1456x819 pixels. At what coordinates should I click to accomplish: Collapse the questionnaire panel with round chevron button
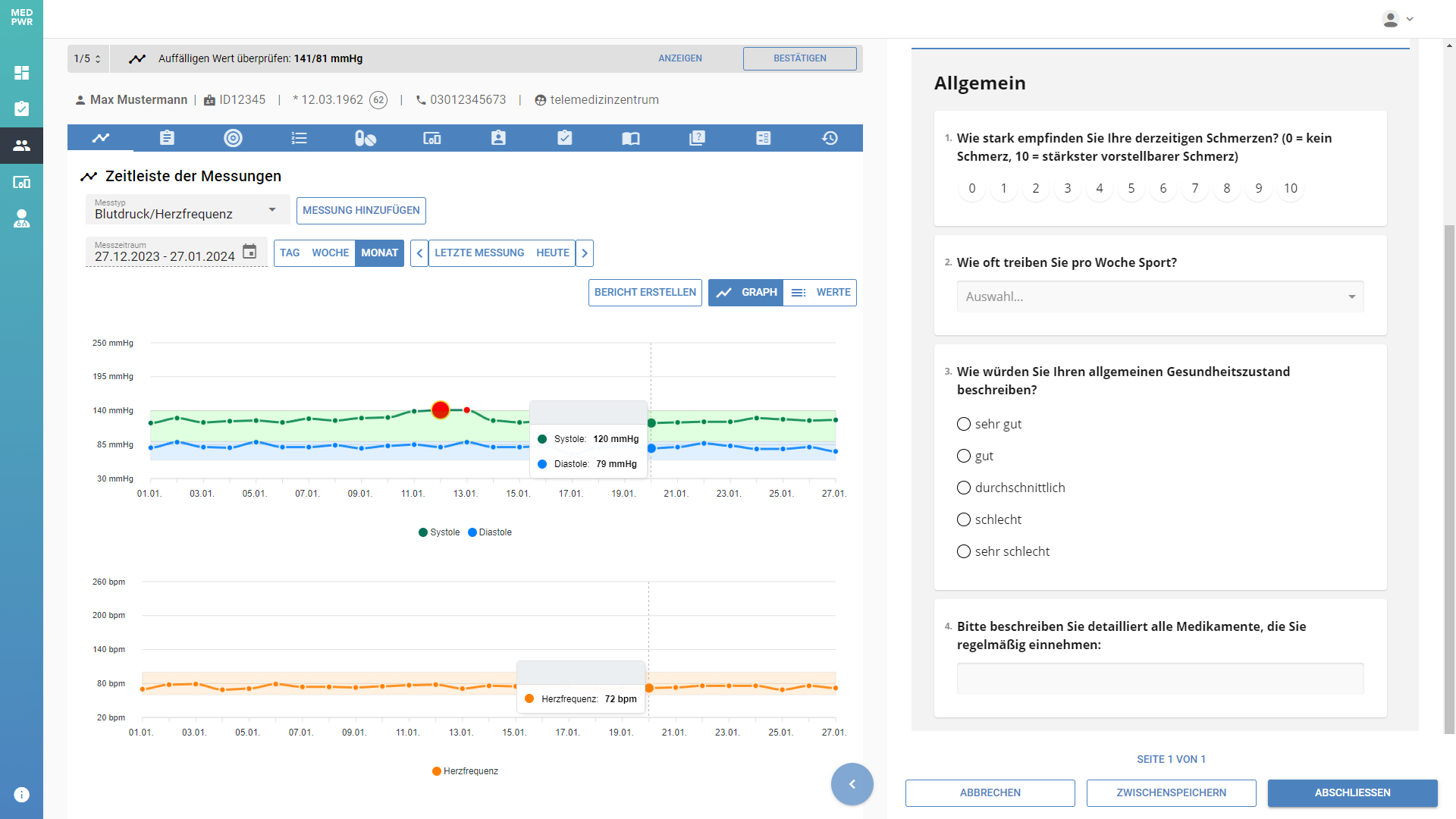point(852,784)
